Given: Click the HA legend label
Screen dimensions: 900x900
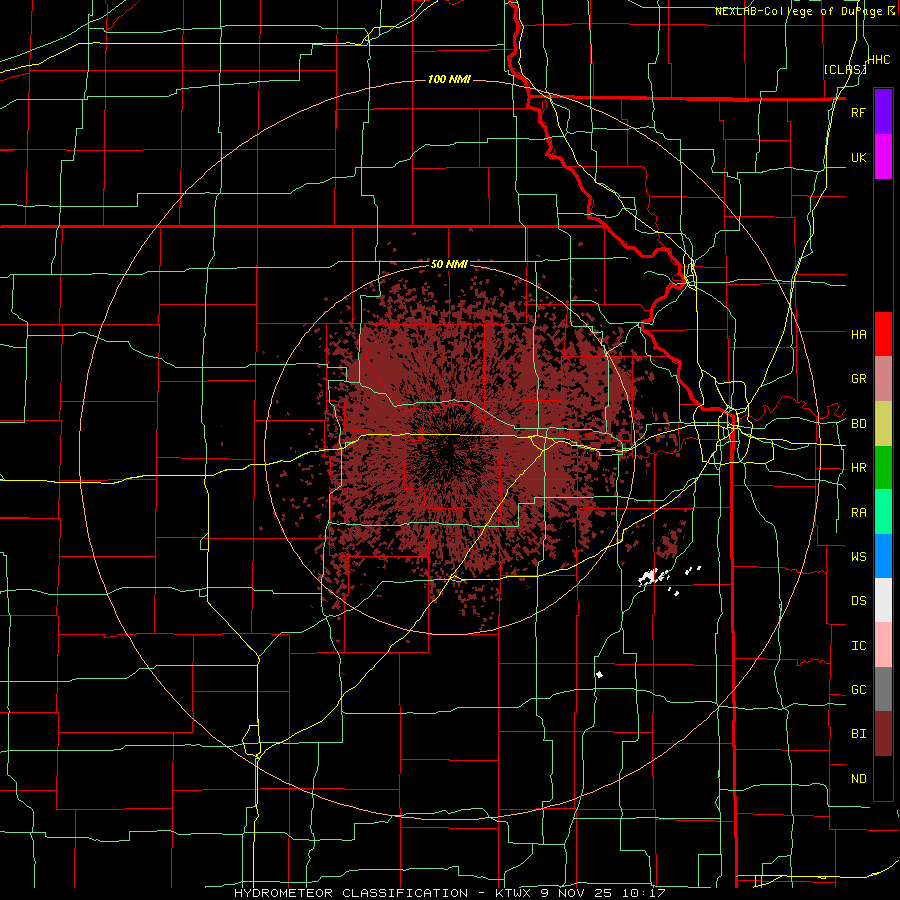Looking at the screenshot, I should [858, 334].
